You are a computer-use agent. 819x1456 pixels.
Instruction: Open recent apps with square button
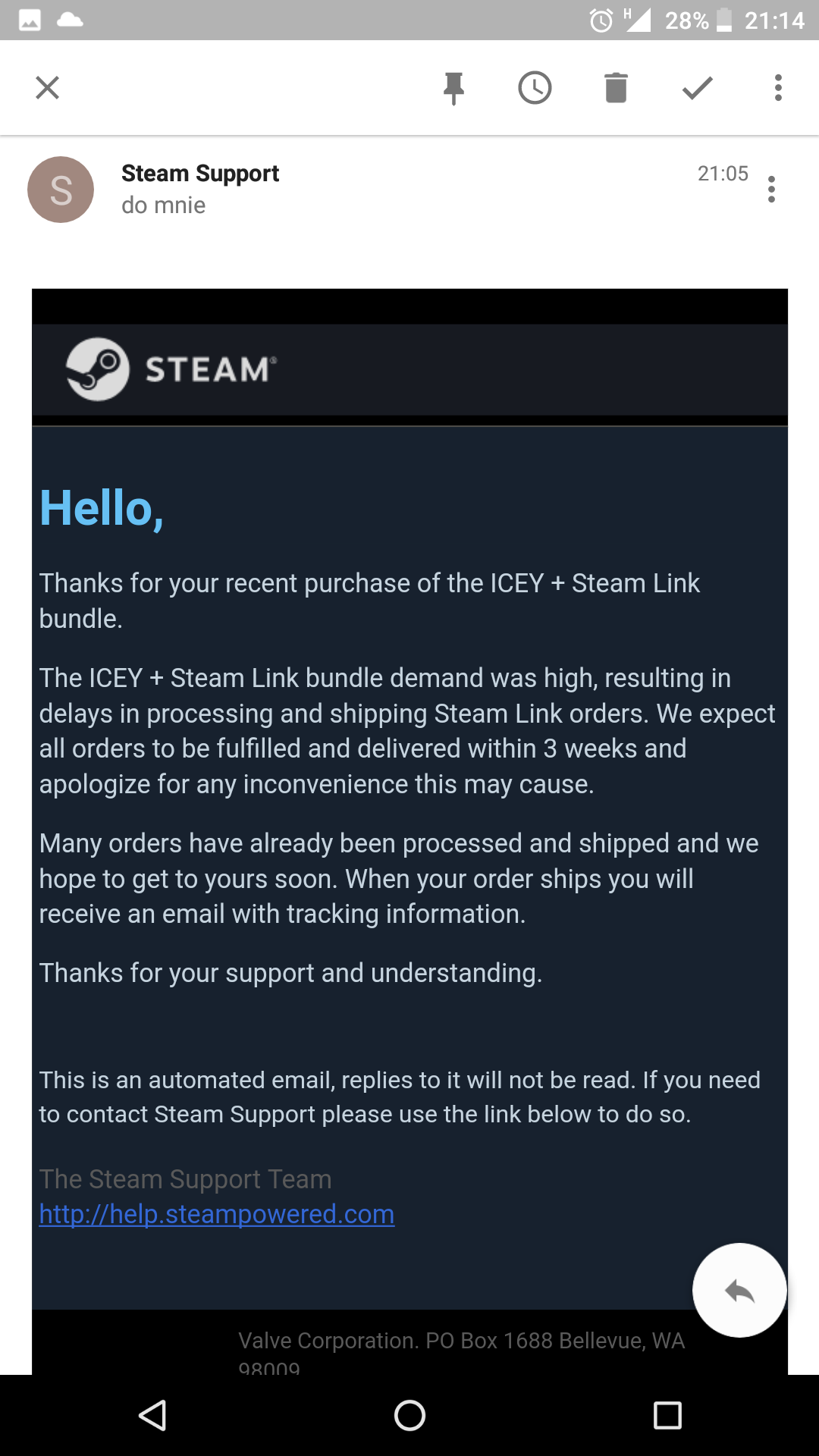pyautogui.click(x=667, y=1415)
